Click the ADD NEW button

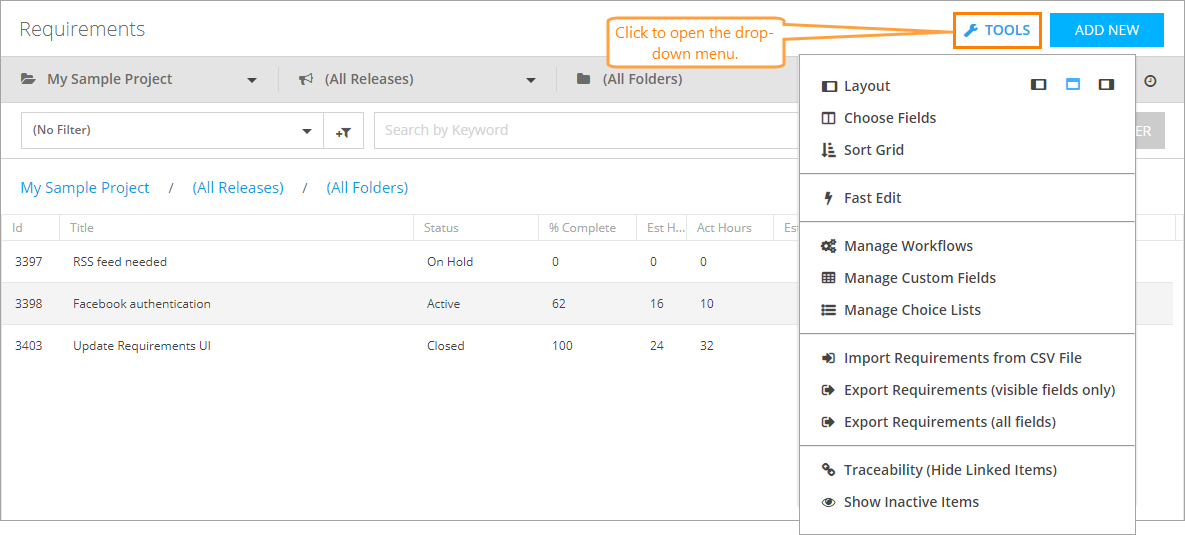(1106, 30)
